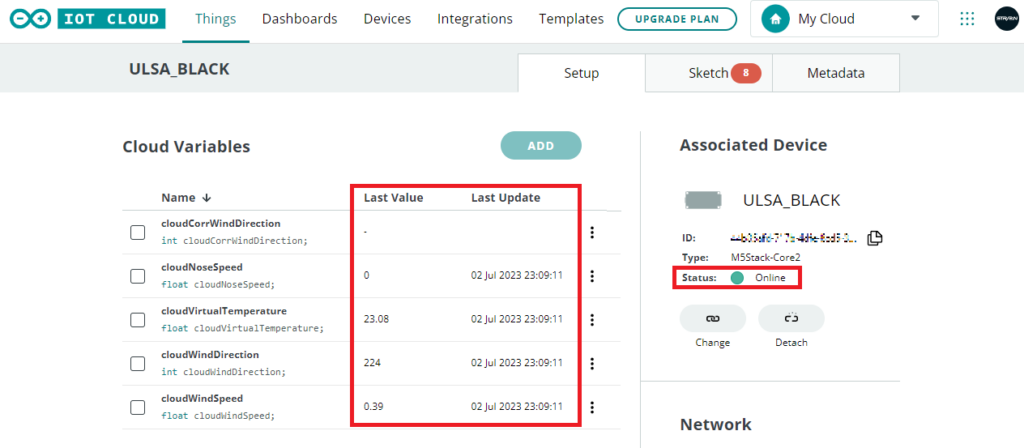Click the cloudWindSpeed variable name
This screenshot has height=448, width=1024.
pos(201,398)
